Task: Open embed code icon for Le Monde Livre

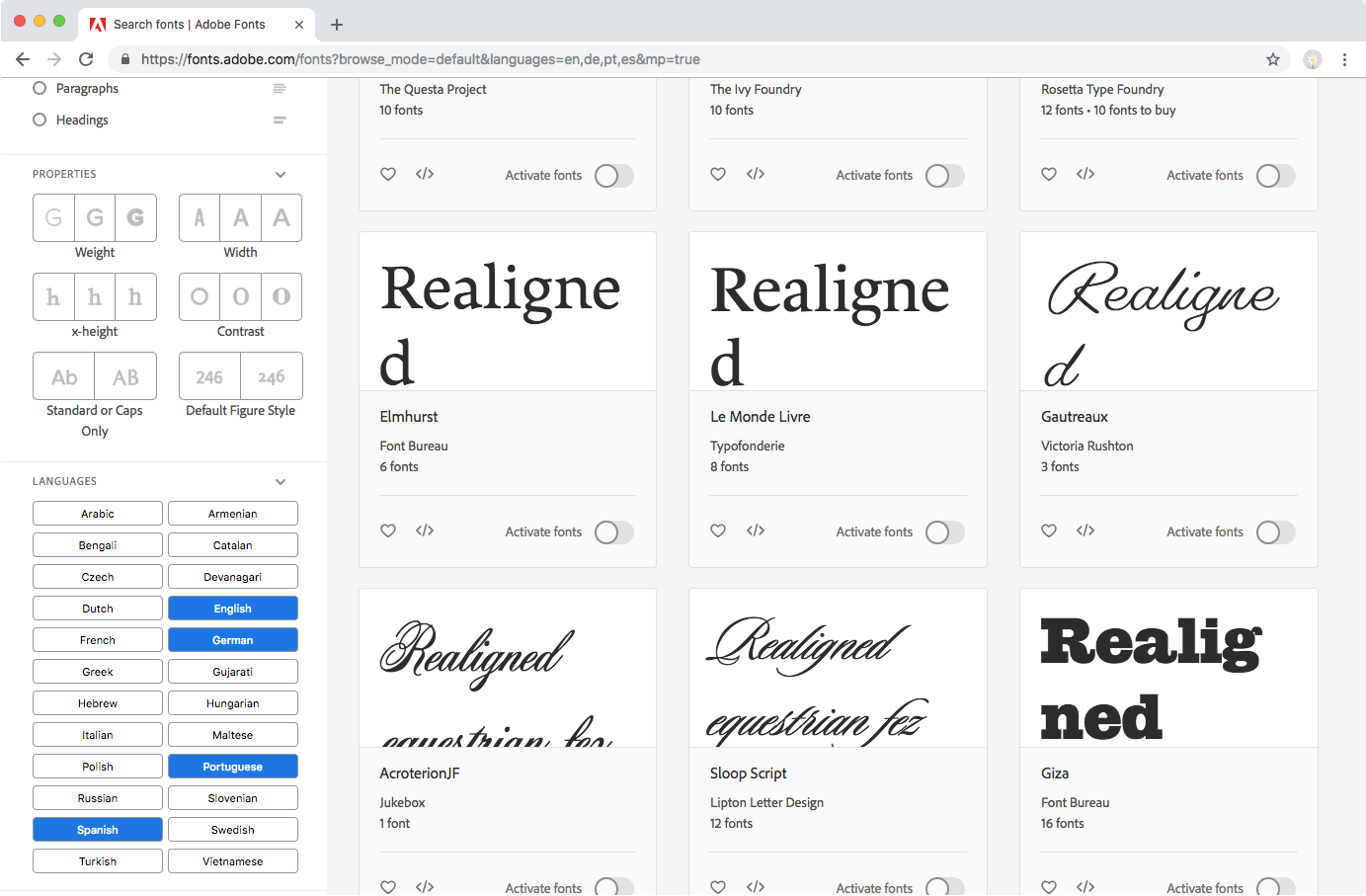Action: 756,530
